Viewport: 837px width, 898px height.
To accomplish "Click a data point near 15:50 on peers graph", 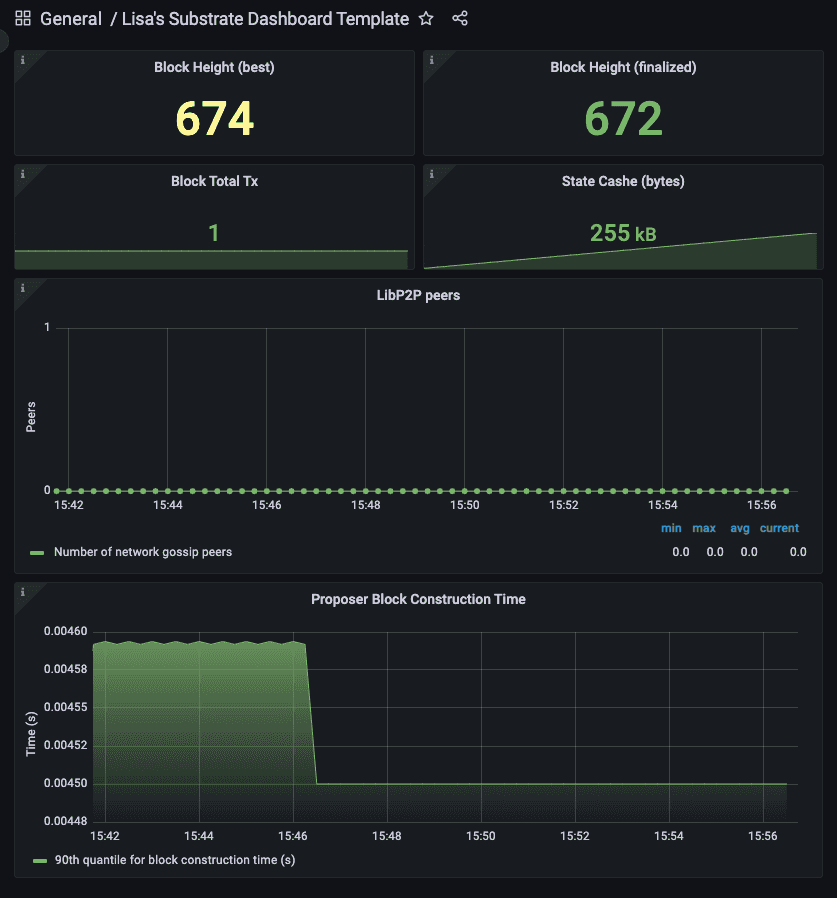I will coord(464,490).
